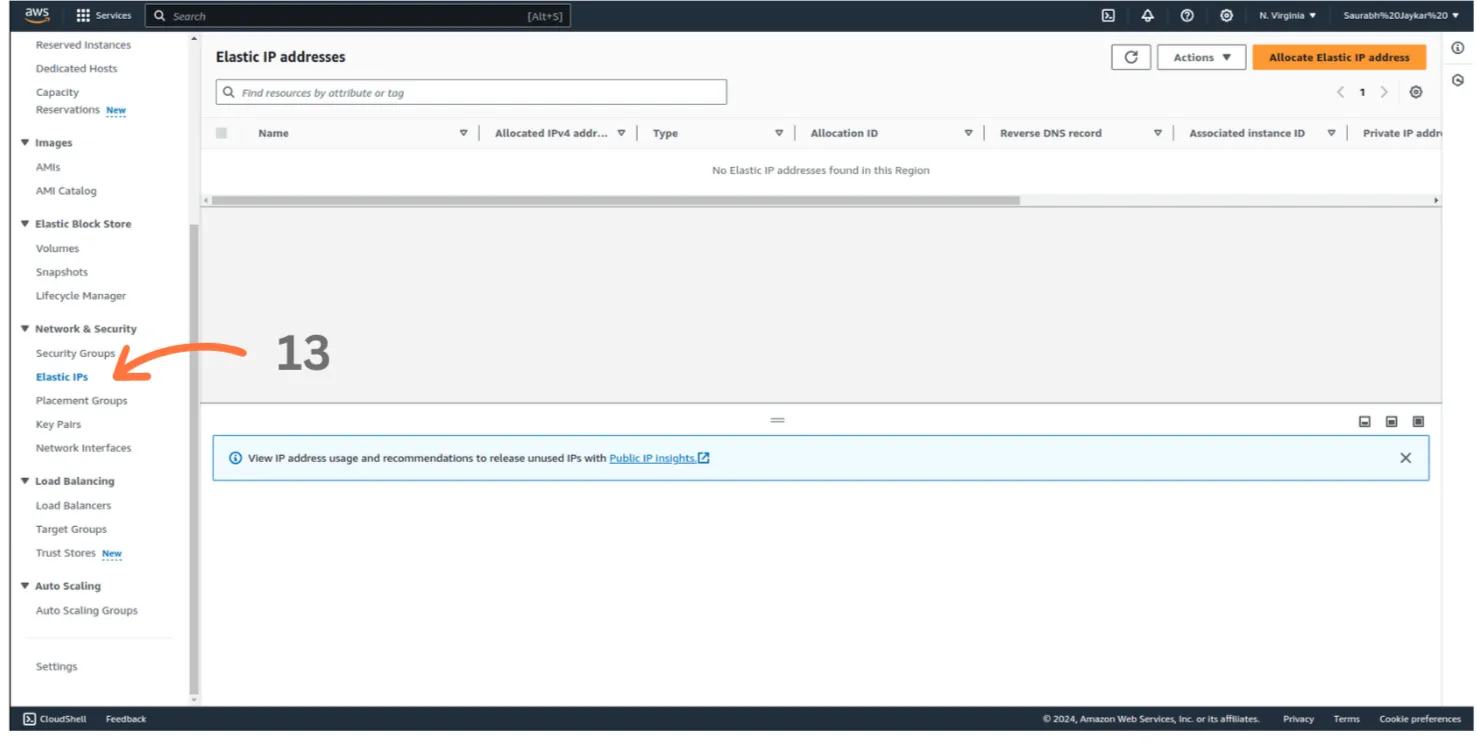Click the info icon in the banner
The image size is (1477, 745).
pos(236,458)
